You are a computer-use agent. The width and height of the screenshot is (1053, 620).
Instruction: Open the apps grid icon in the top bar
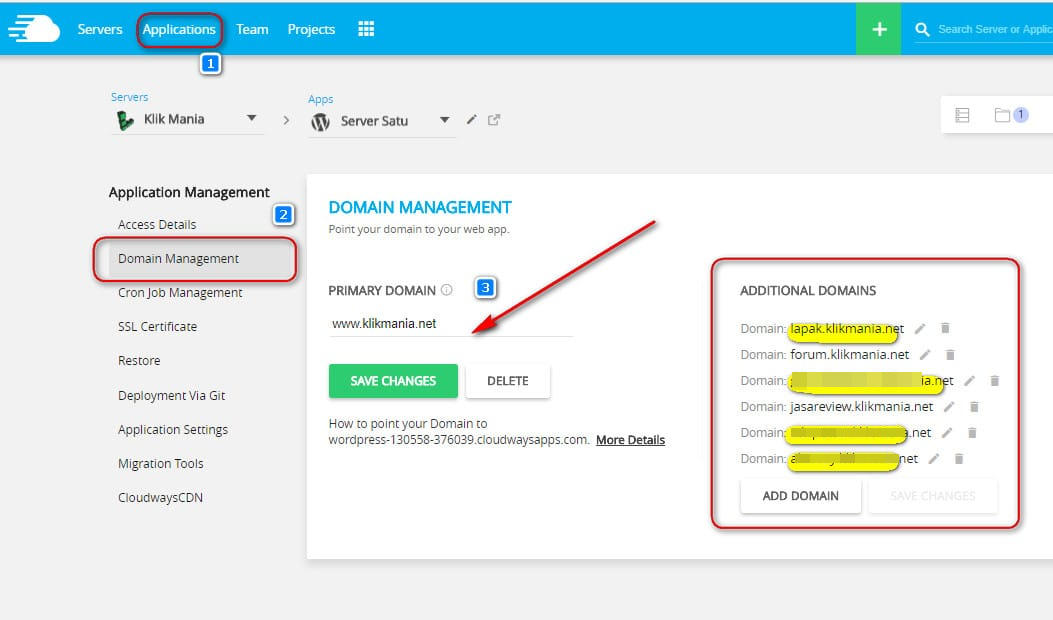(366, 29)
